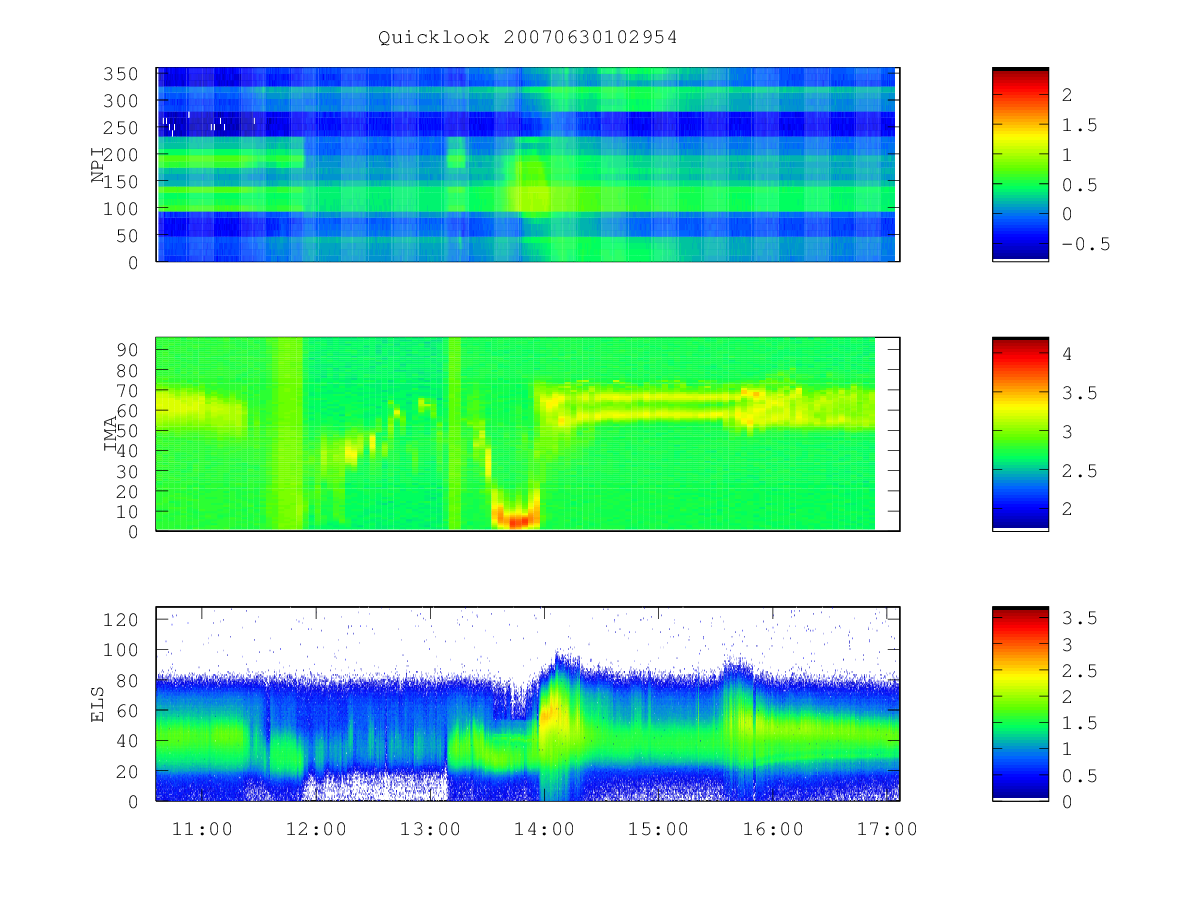The image size is (1200, 900).
Task: Click the ELS colorbar
Action: tap(1020, 703)
